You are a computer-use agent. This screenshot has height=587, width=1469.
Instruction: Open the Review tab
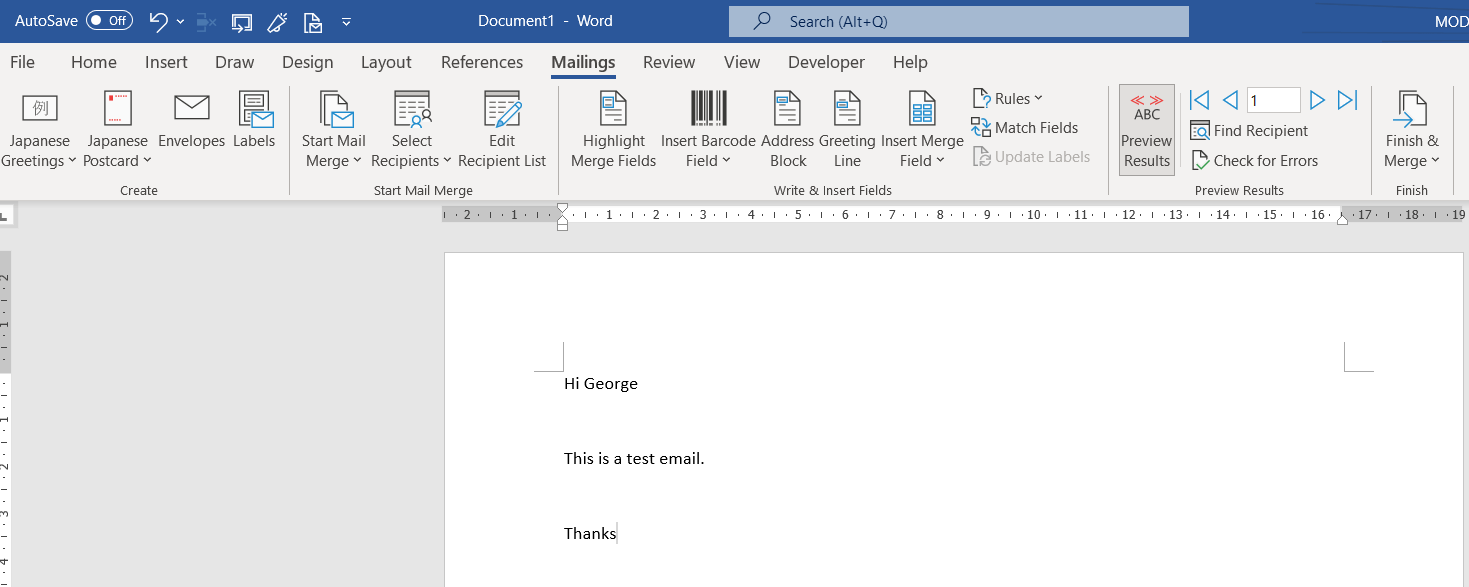[669, 62]
